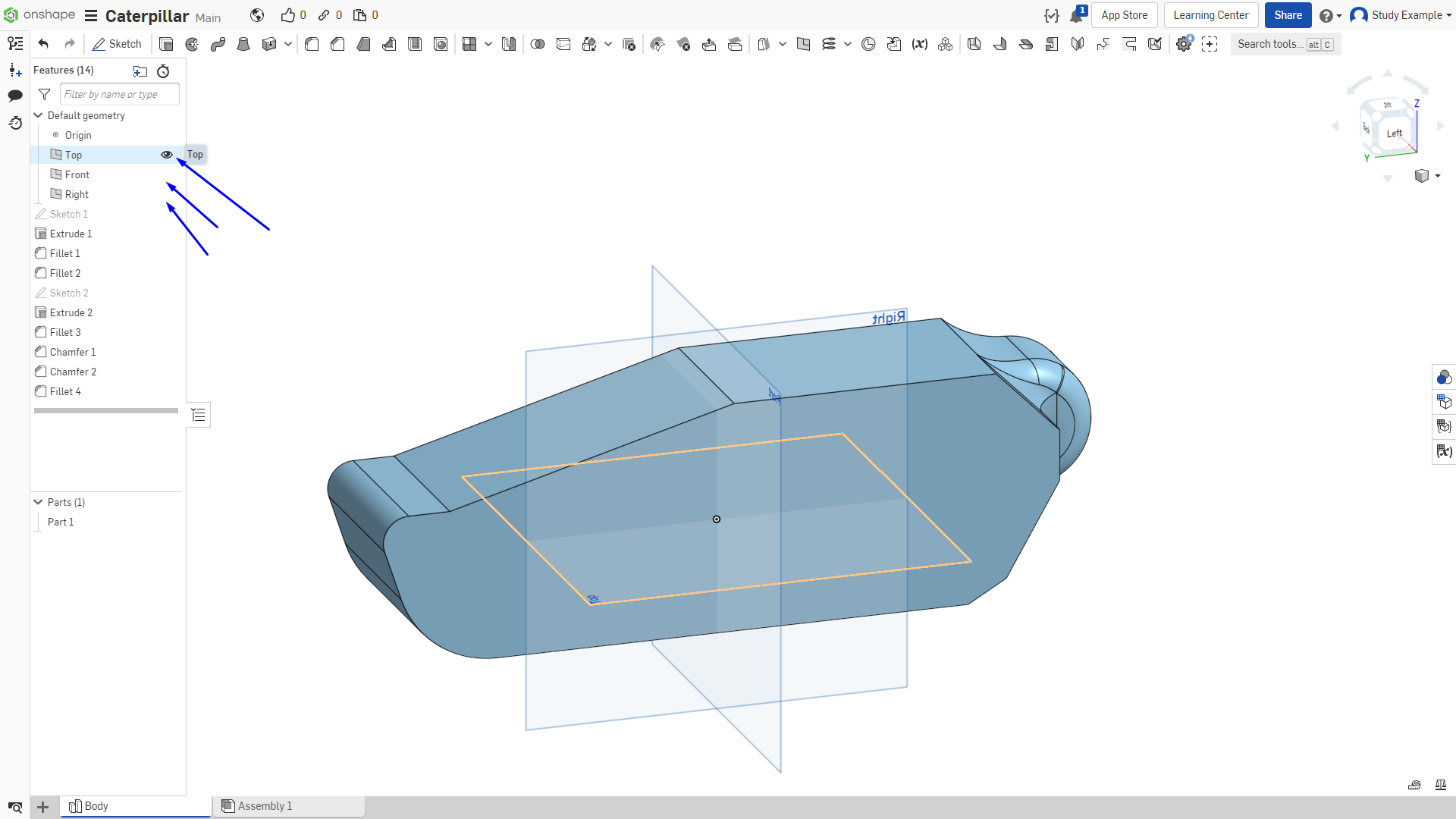
Task: Select the Revolve tool
Action: click(x=192, y=44)
